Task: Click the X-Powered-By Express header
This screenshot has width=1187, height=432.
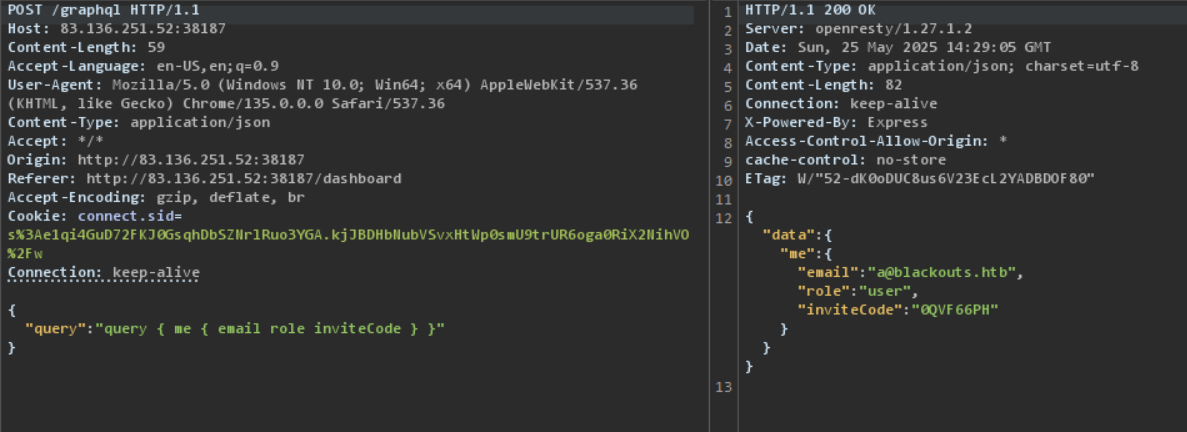Action: 836,122
